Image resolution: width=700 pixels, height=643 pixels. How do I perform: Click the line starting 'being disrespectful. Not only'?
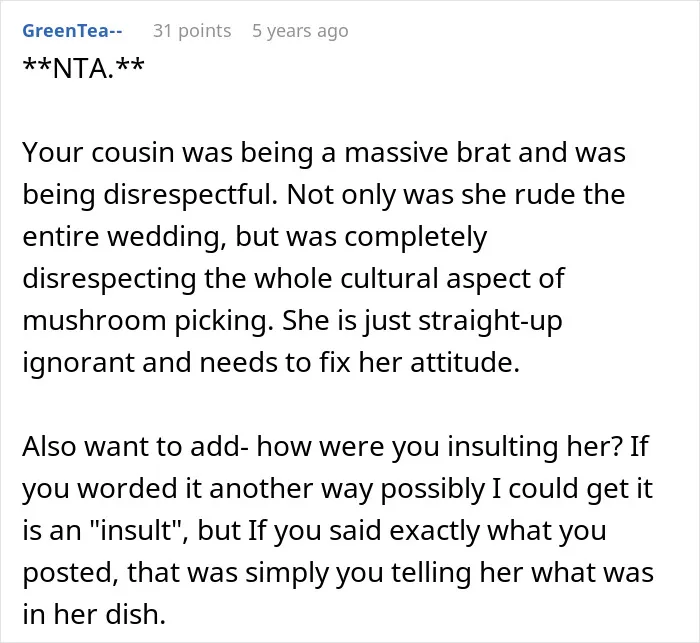click(x=324, y=195)
